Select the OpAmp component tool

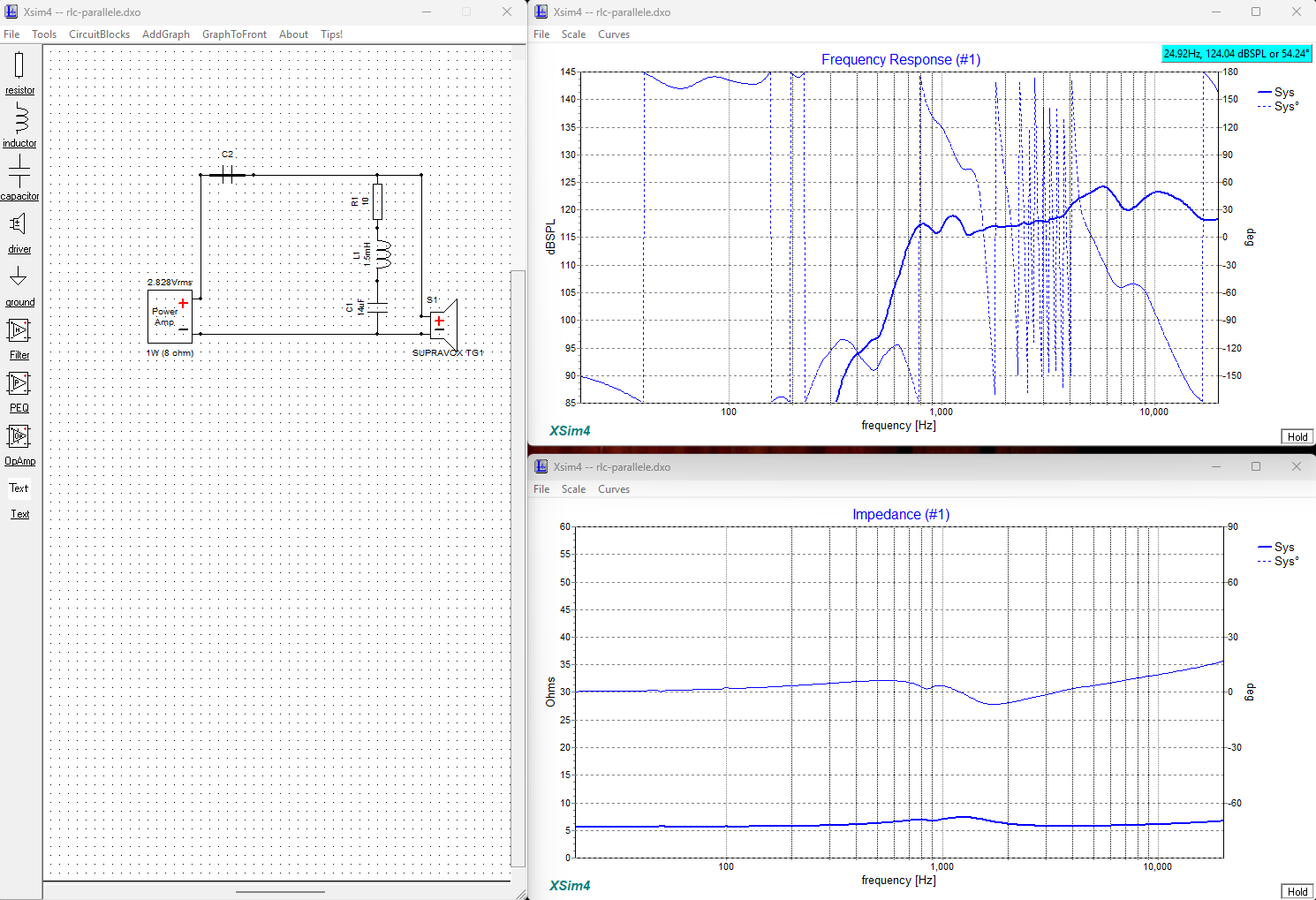[19, 444]
